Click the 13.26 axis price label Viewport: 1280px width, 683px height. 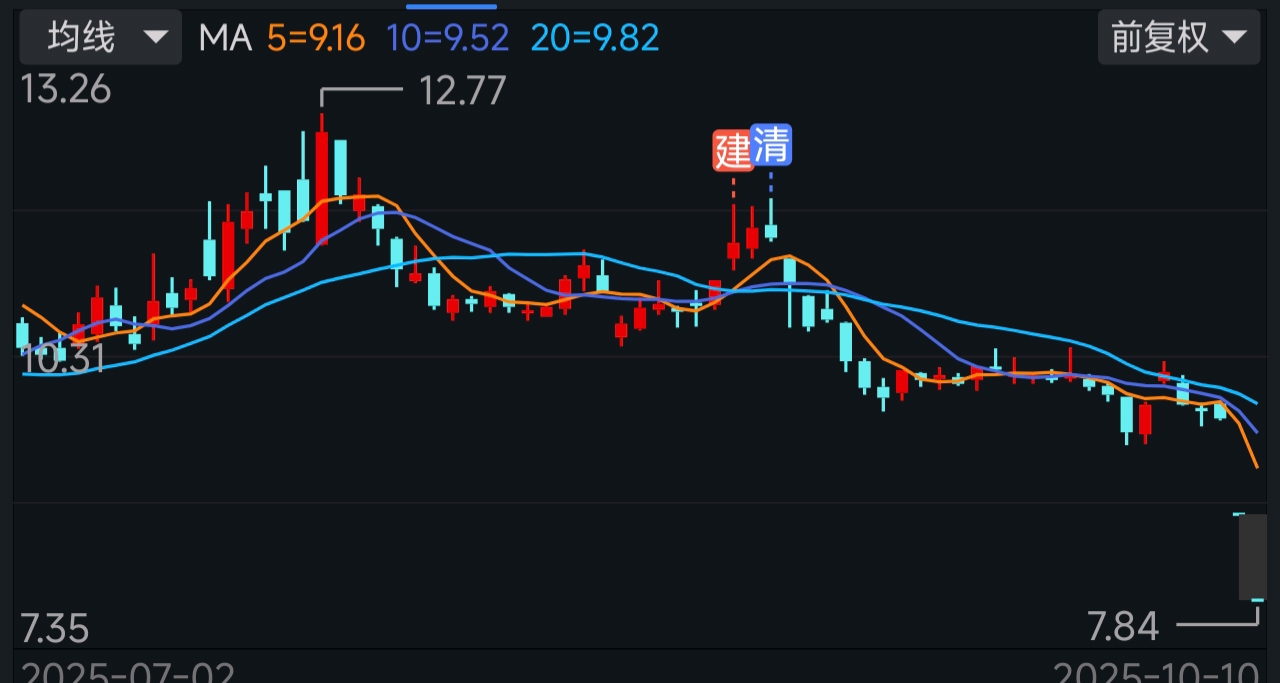pyautogui.click(x=66, y=90)
